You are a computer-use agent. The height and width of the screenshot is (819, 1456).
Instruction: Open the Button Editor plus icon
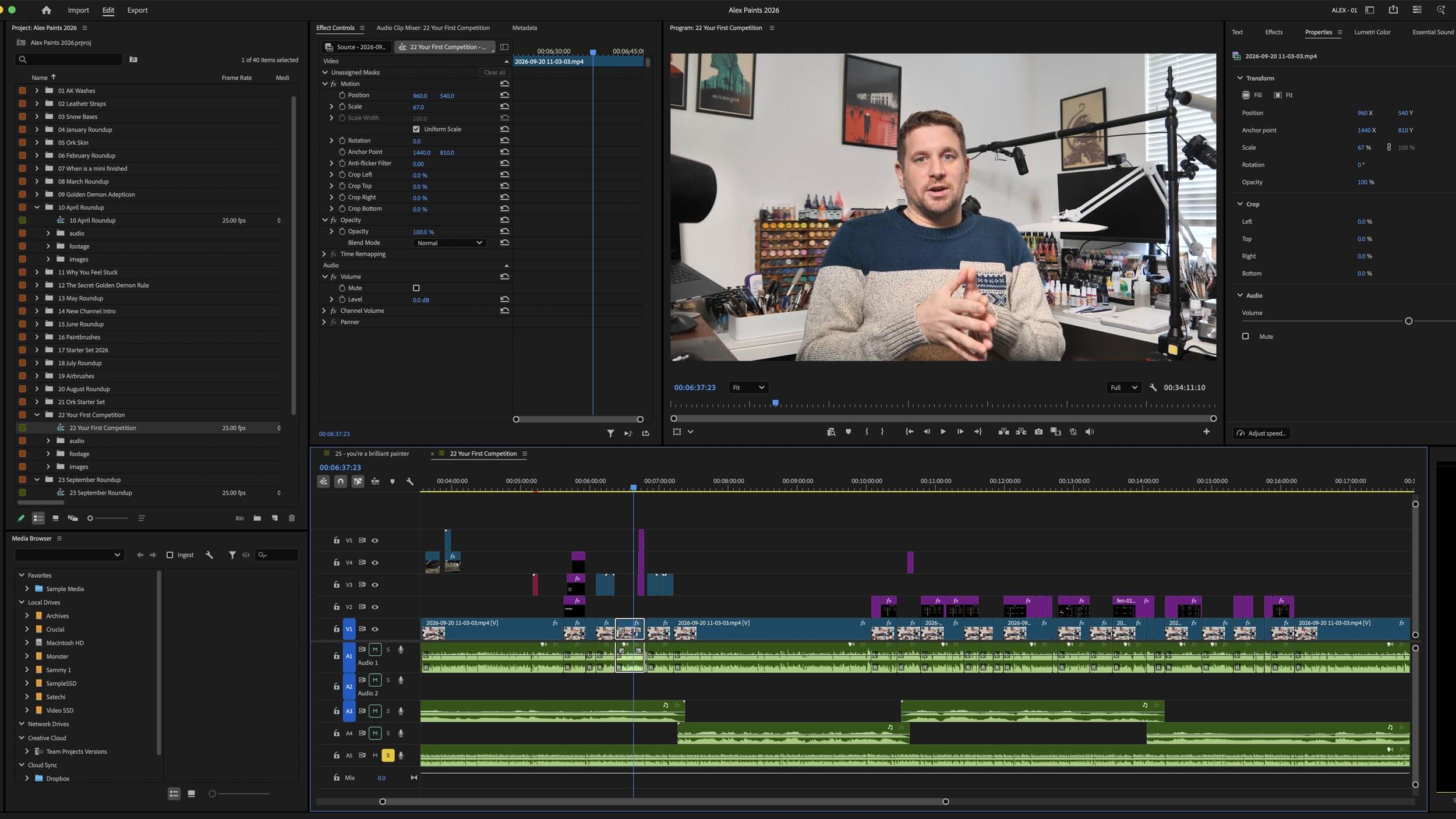(x=1206, y=432)
